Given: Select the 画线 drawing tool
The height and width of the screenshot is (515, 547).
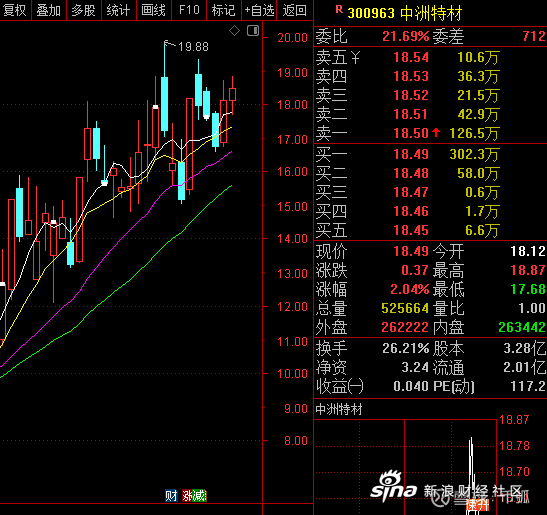Looking at the screenshot, I should (x=153, y=10).
